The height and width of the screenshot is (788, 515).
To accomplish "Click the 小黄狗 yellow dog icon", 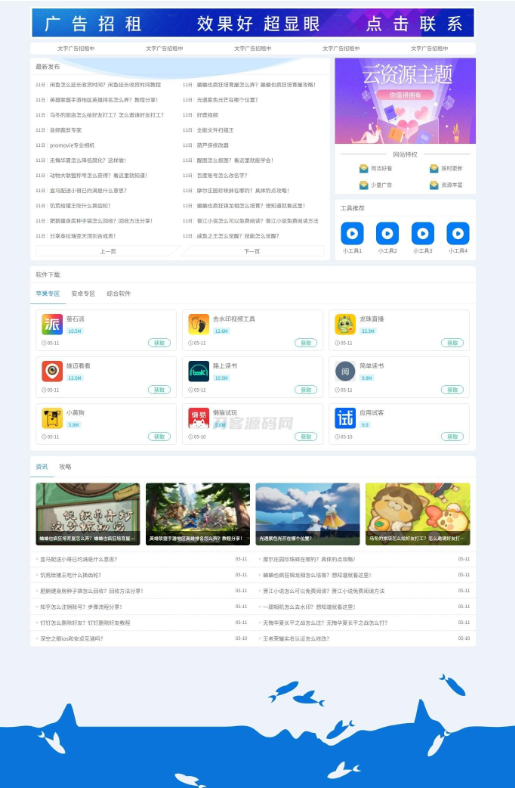I will [52, 418].
